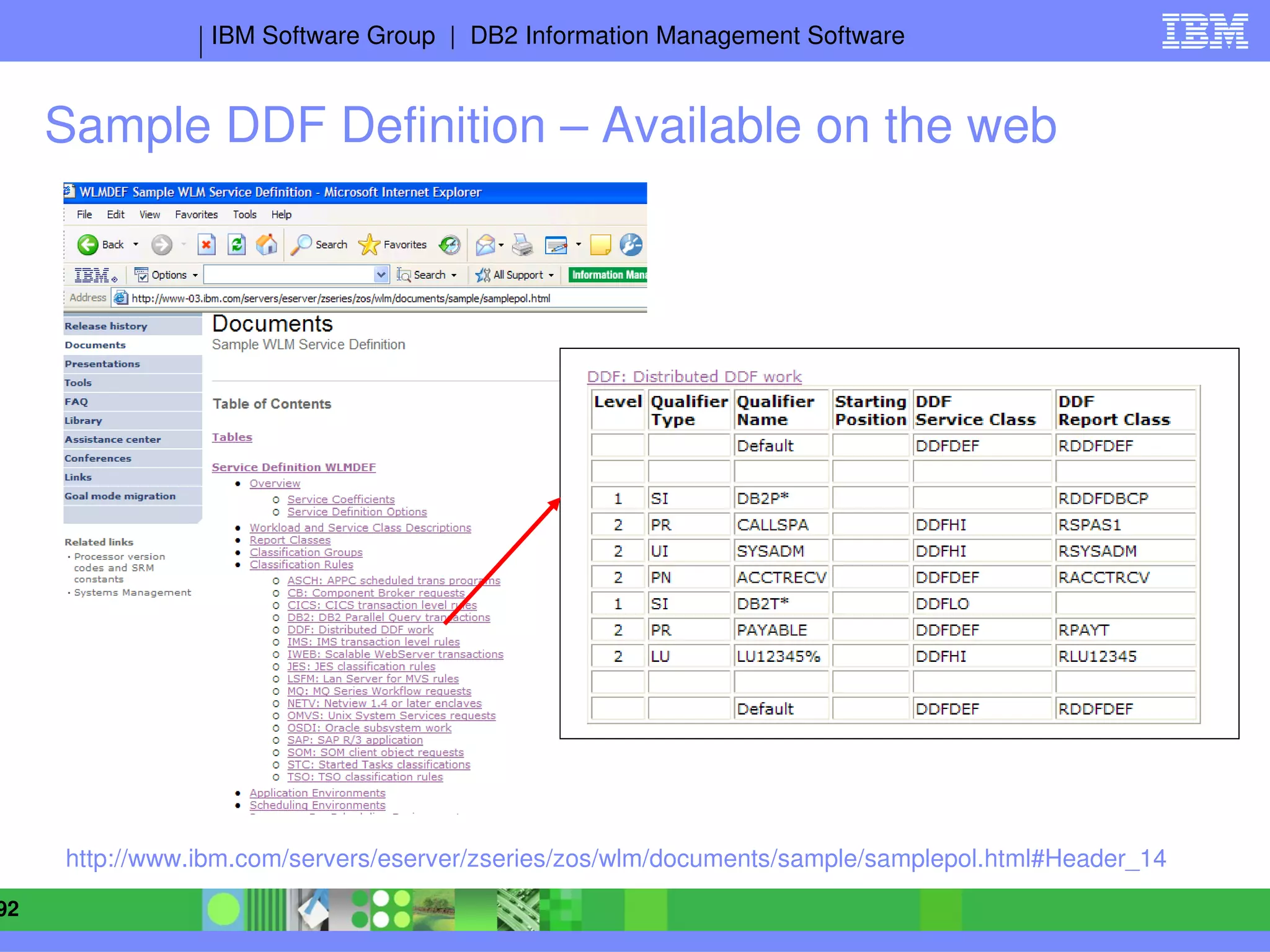The height and width of the screenshot is (952, 1270).
Task: Click the Favorites star icon
Action: pyautogui.click(x=369, y=245)
